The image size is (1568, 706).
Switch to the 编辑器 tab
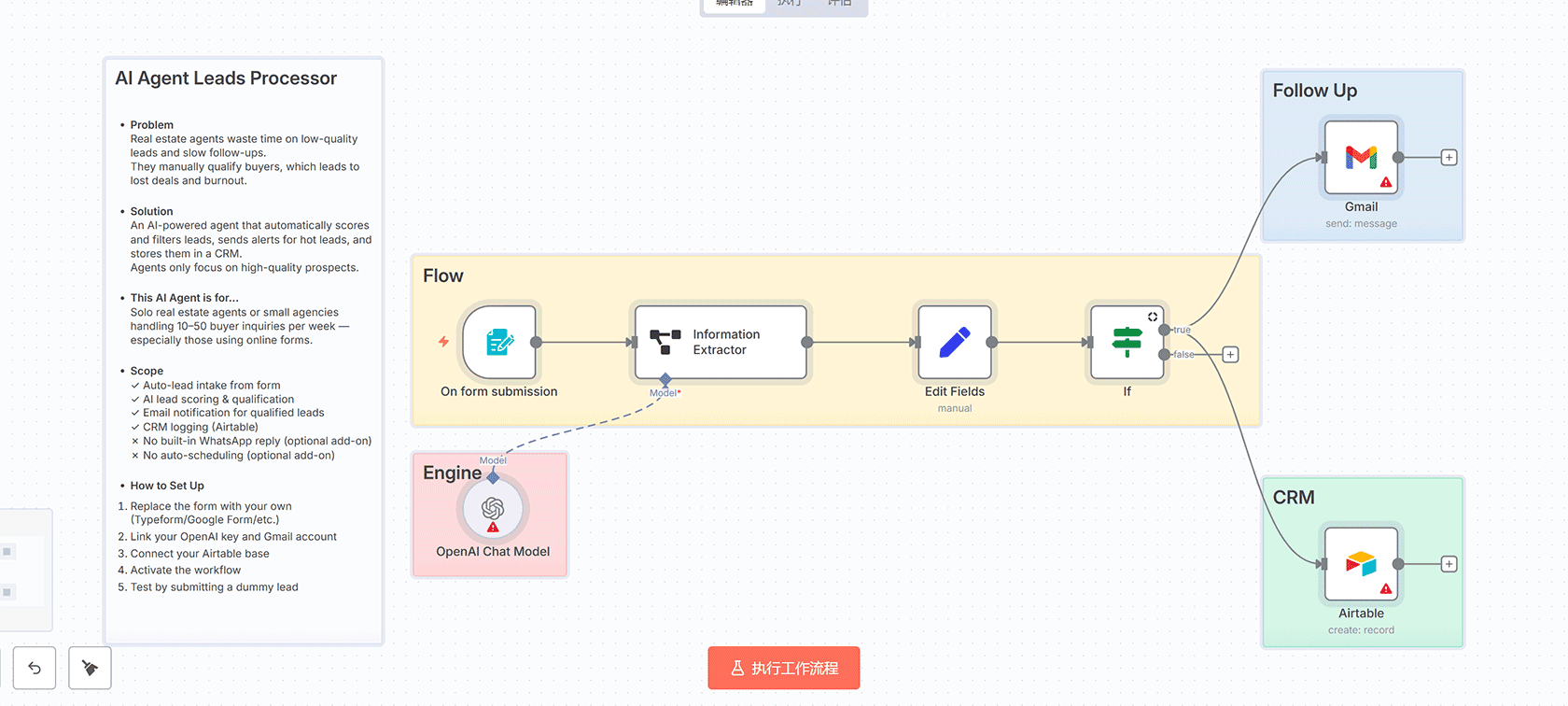coord(735,4)
